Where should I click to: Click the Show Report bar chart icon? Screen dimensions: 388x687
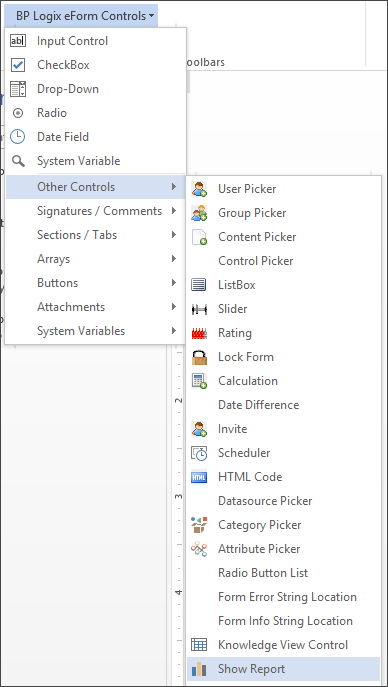pos(199,669)
